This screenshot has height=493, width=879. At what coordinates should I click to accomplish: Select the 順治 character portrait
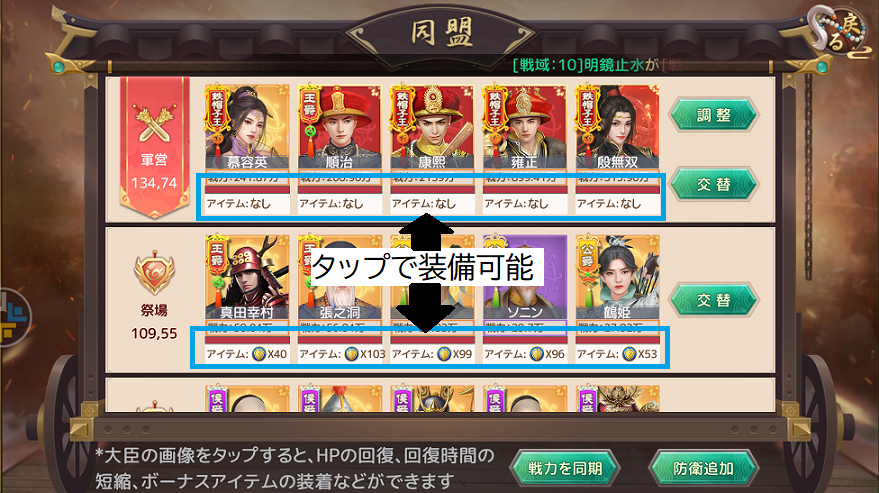340,127
